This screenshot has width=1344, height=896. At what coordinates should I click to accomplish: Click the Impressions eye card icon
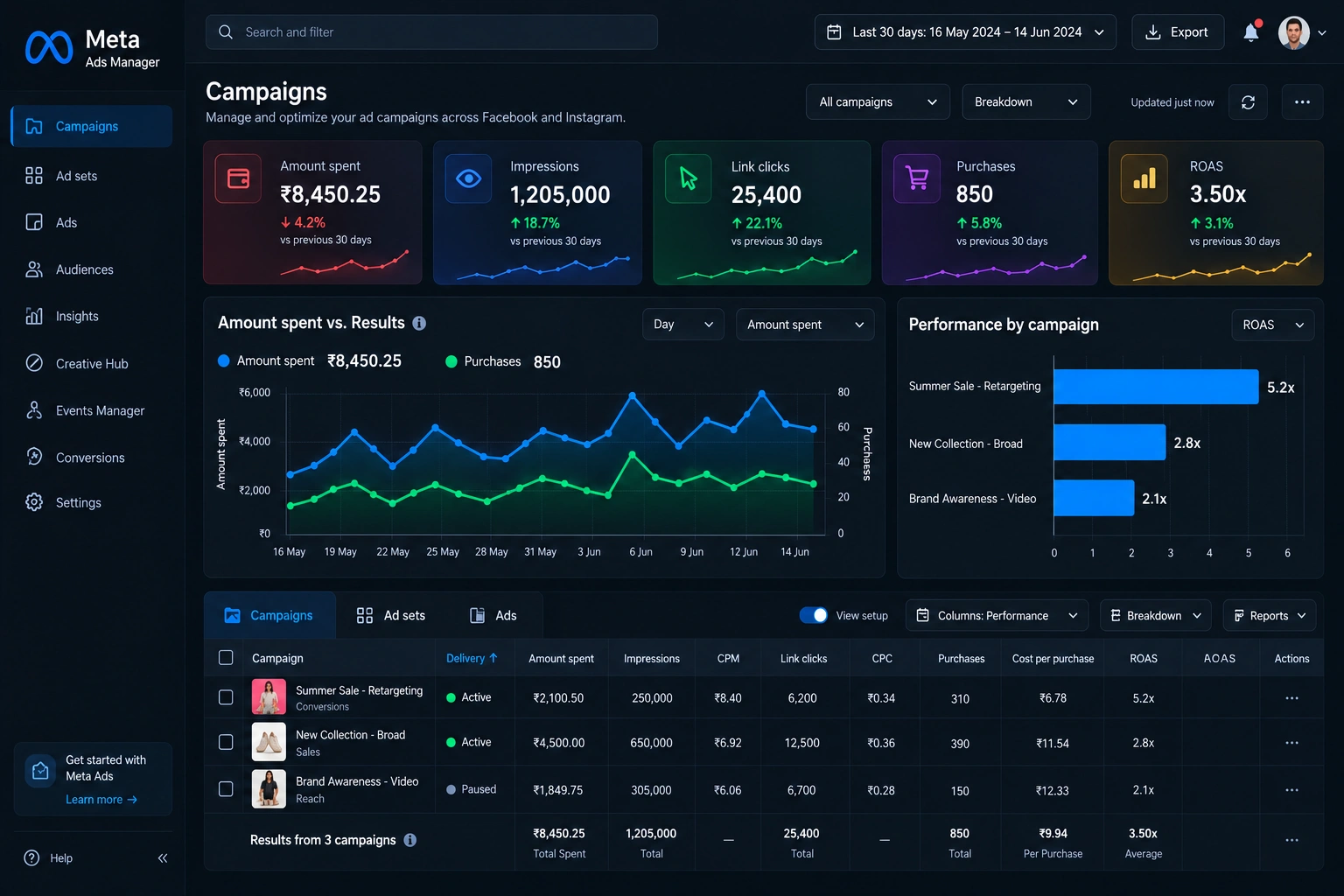pos(468,178)
